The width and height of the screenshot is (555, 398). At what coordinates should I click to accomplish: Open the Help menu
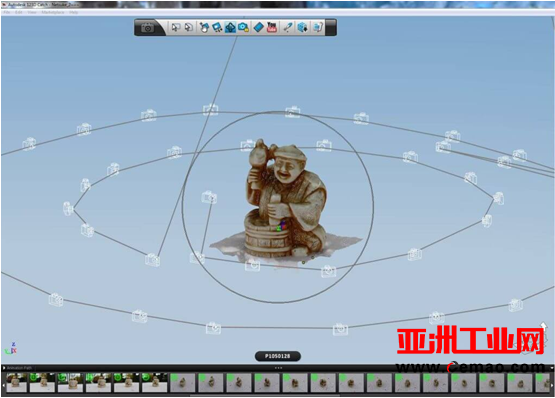pos(74,12)
